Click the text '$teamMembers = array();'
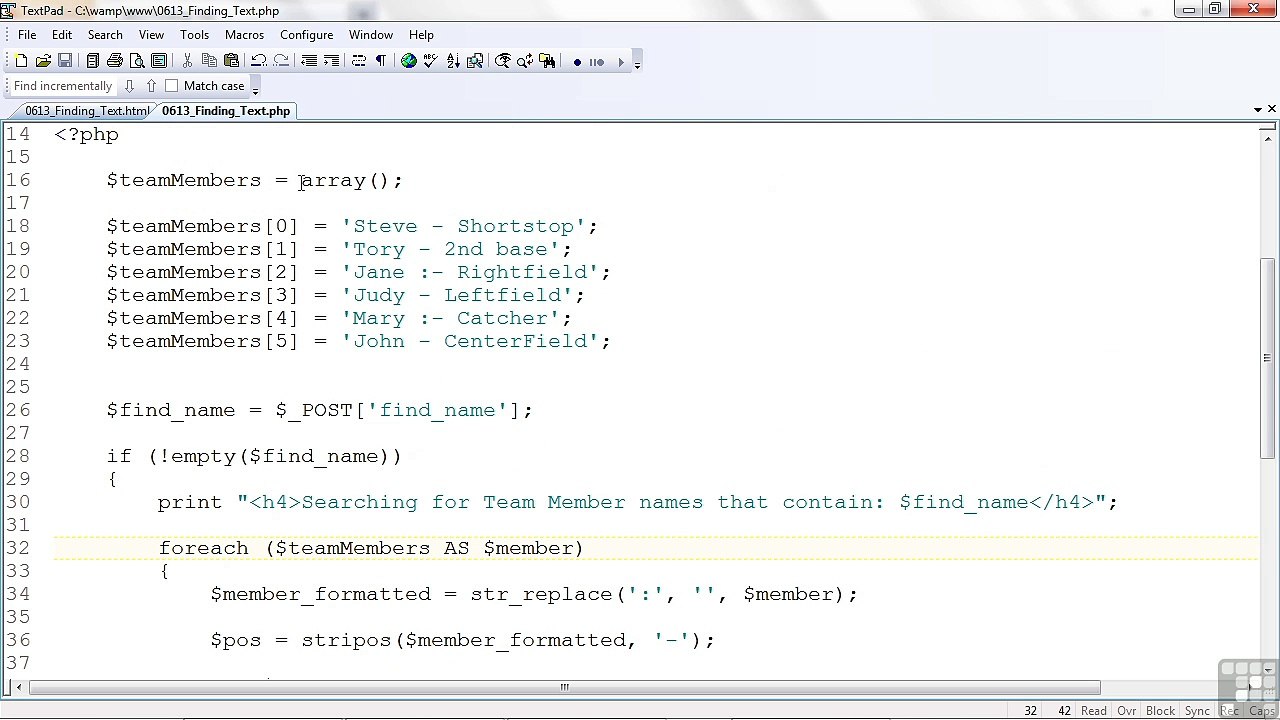 click(255, 180)
